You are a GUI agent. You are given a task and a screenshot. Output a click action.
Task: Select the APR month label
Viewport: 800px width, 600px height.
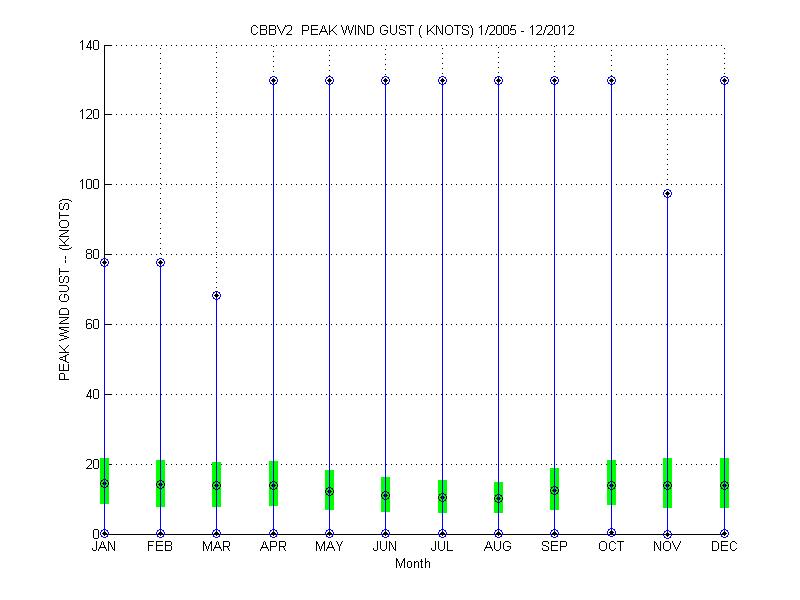273,546
